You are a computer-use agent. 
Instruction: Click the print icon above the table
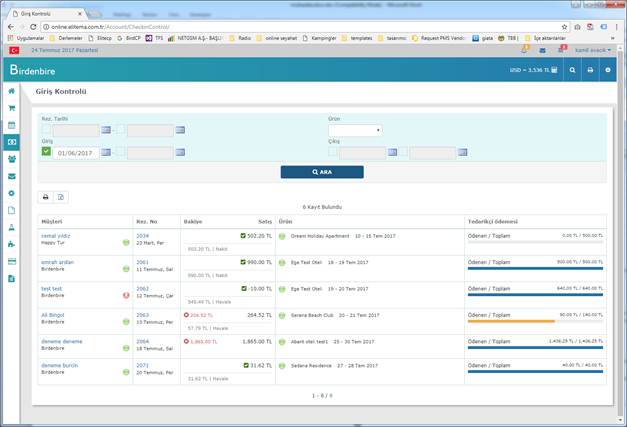point(46,197)
